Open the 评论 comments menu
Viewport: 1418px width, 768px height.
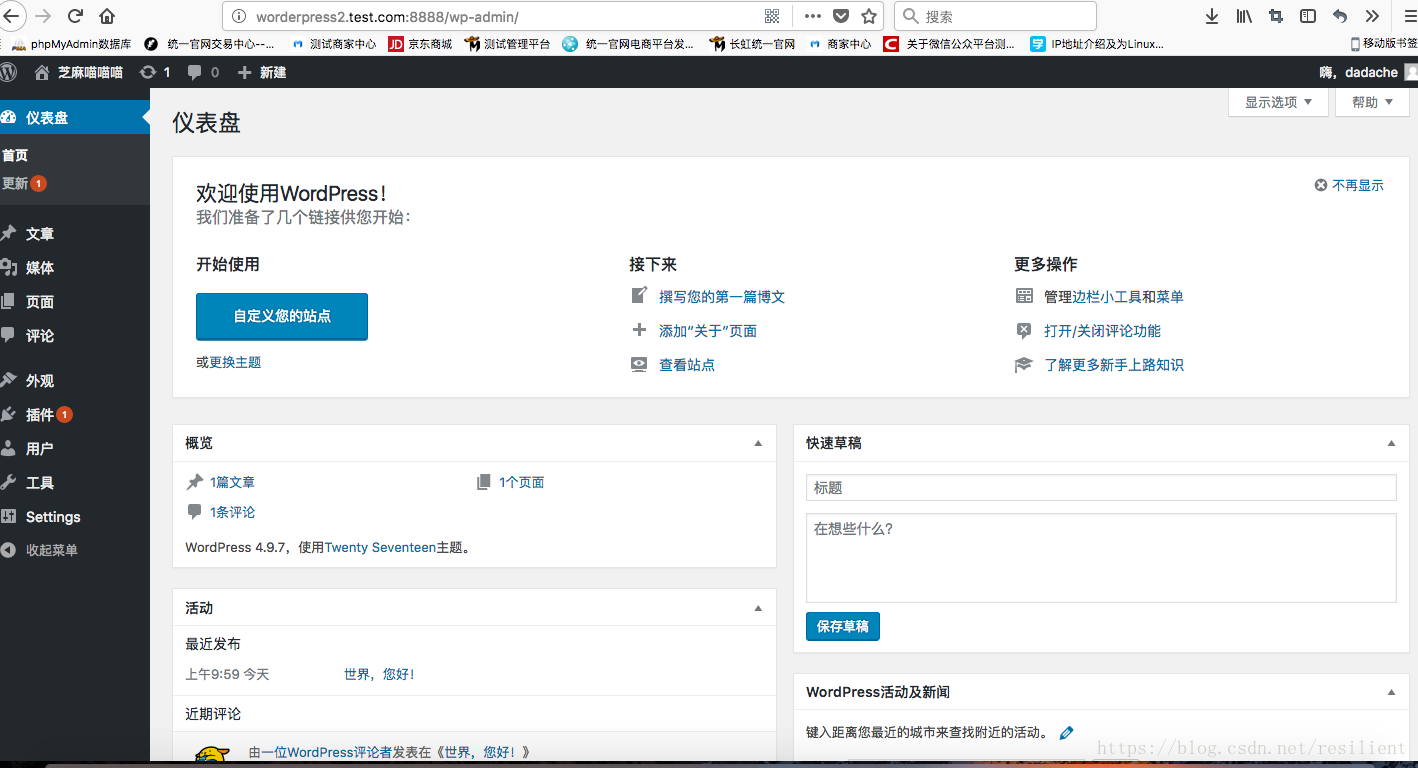point(75,336)
